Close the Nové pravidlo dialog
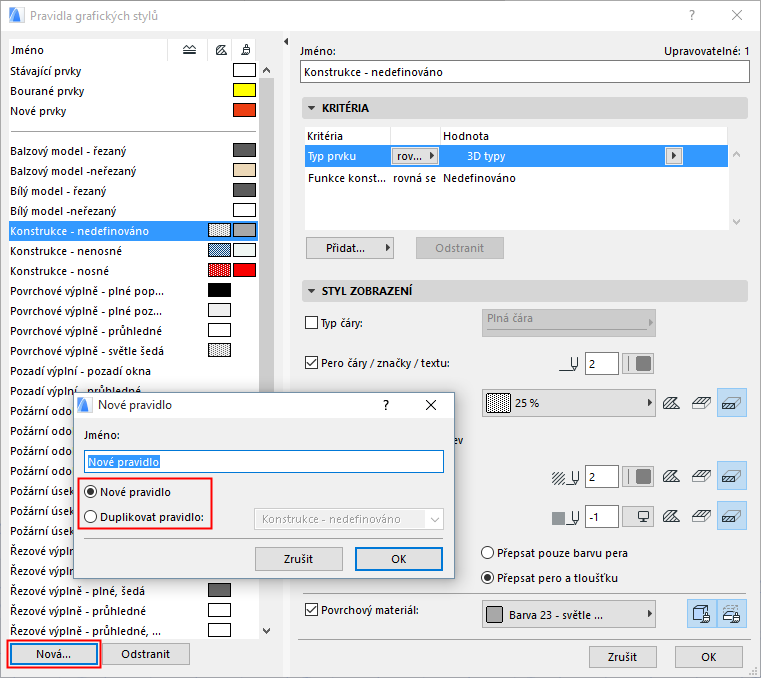761x678 pixels. 430,405
